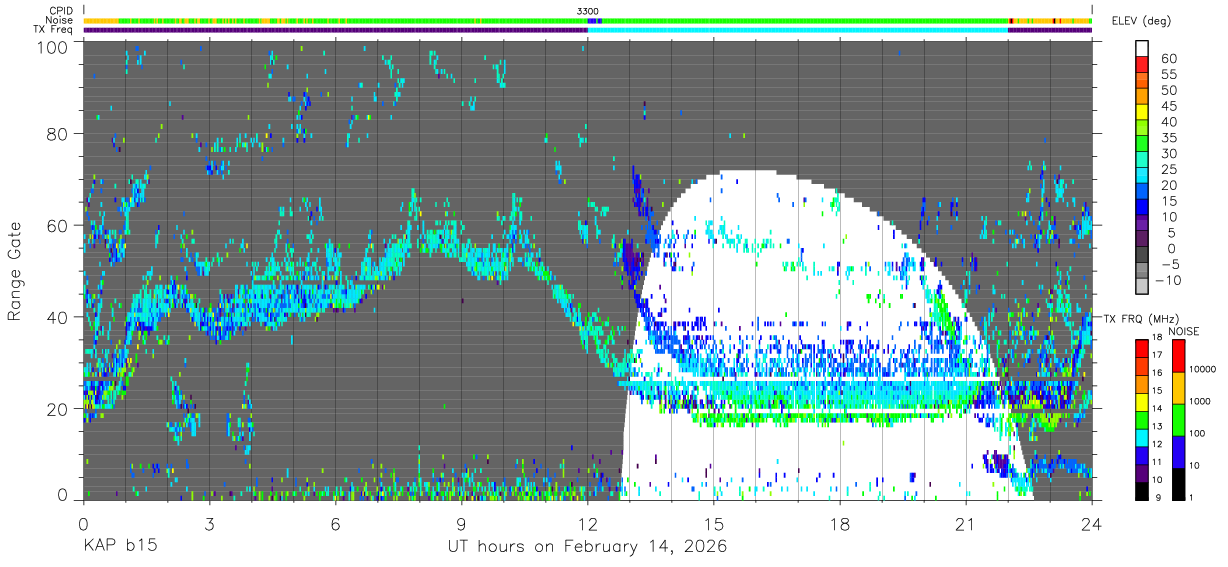The height and width of the screenshot is (567, 1228).
Task: Click the 40 tick on Range Gate axis
Action: click(x=57, y=317)
